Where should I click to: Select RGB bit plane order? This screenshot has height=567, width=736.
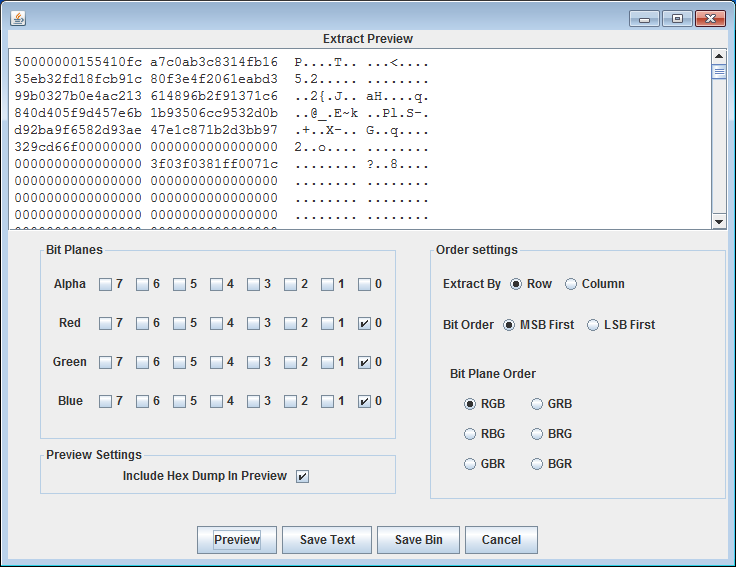pos(470,404)
